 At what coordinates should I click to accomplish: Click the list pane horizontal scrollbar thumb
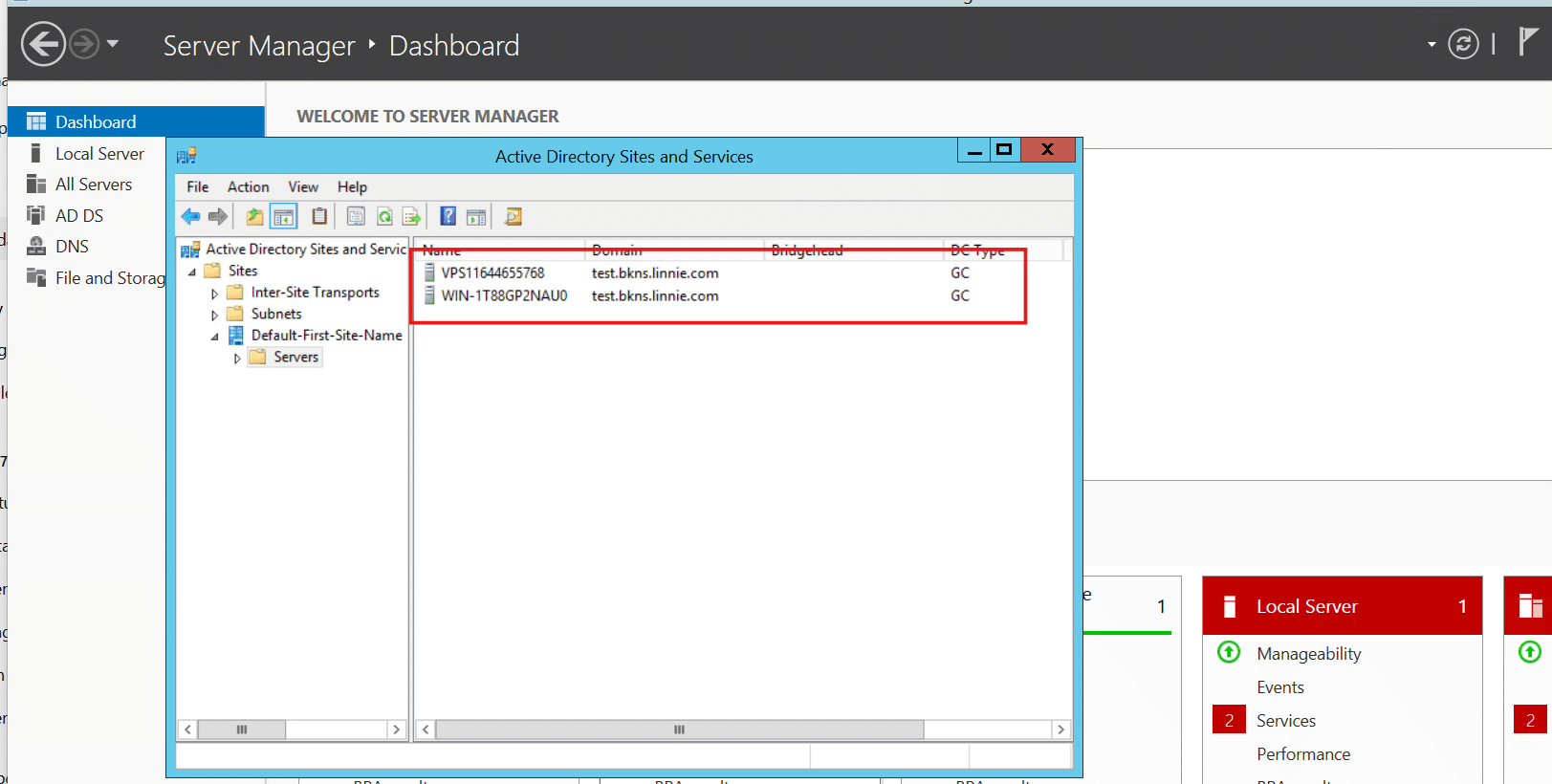679,730
